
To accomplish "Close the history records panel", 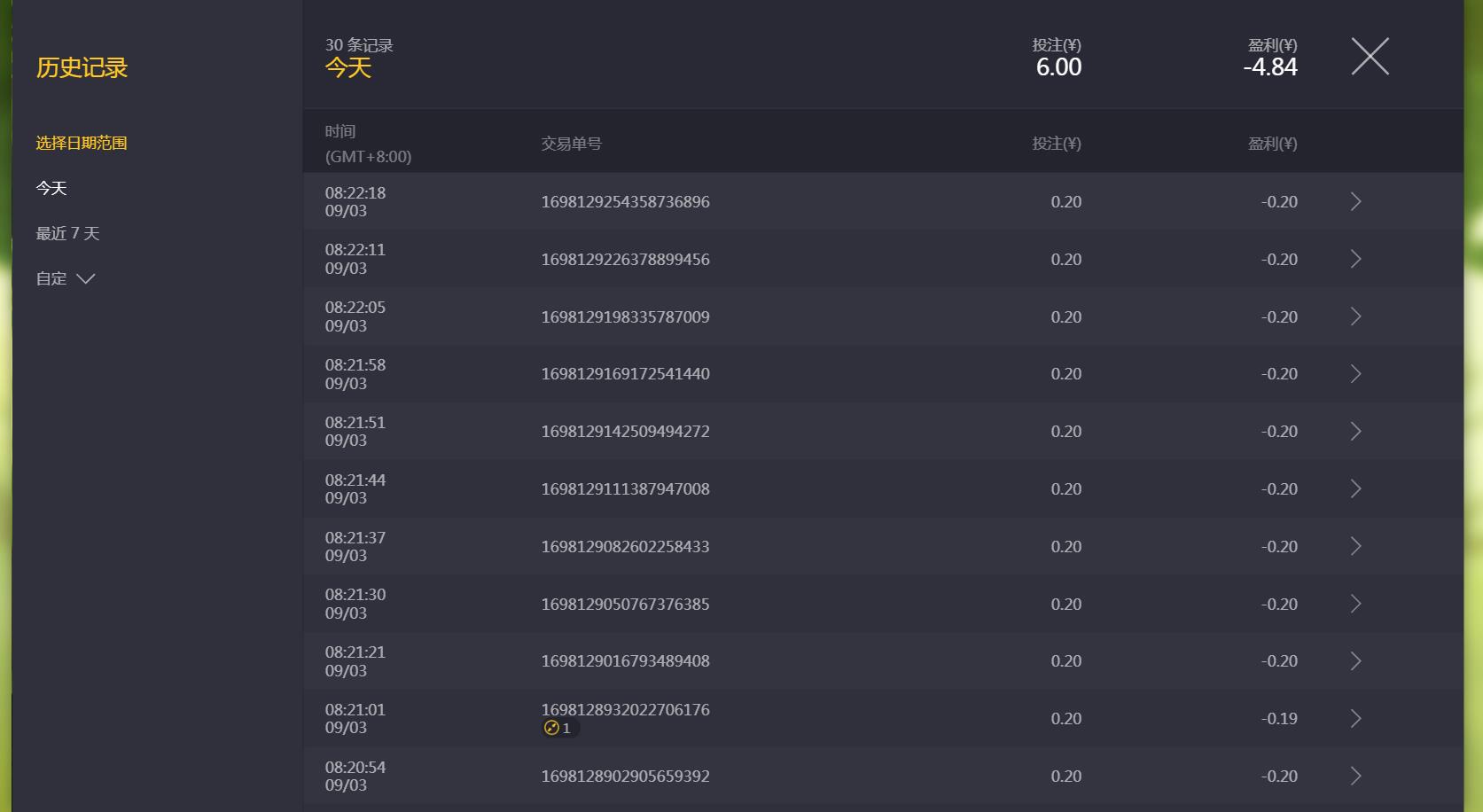I will pos(1370,57).
